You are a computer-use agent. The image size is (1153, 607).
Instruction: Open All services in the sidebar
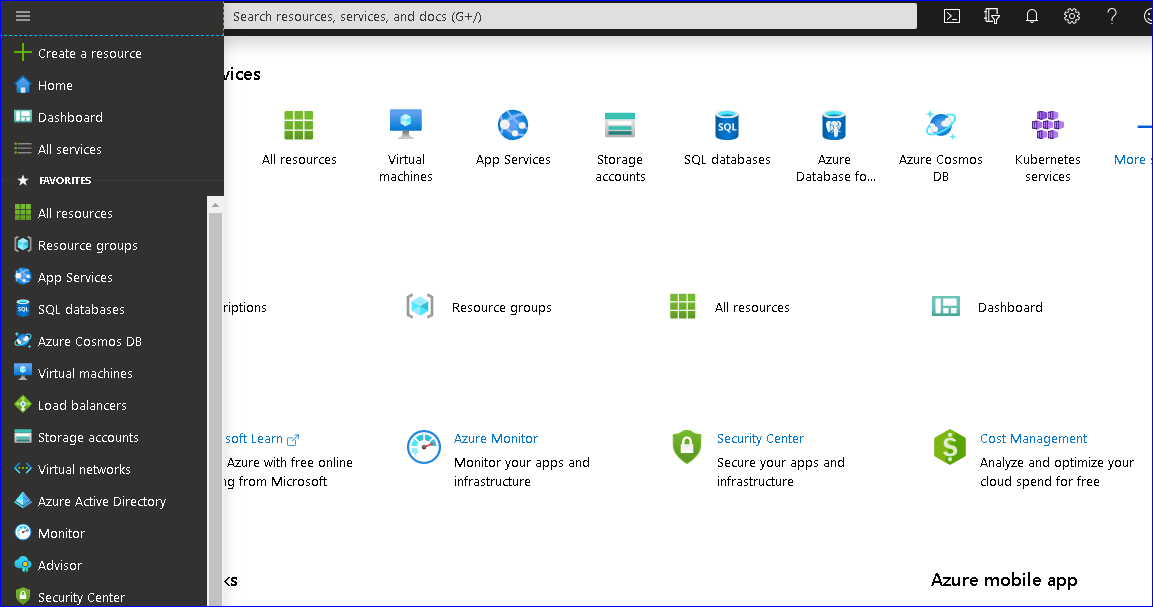[69, 149]
